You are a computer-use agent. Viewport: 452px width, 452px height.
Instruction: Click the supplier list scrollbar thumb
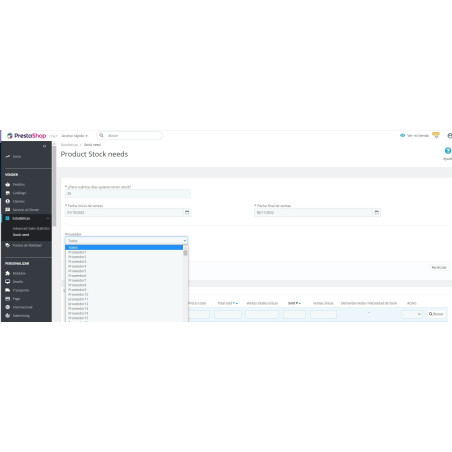point(185,253)
